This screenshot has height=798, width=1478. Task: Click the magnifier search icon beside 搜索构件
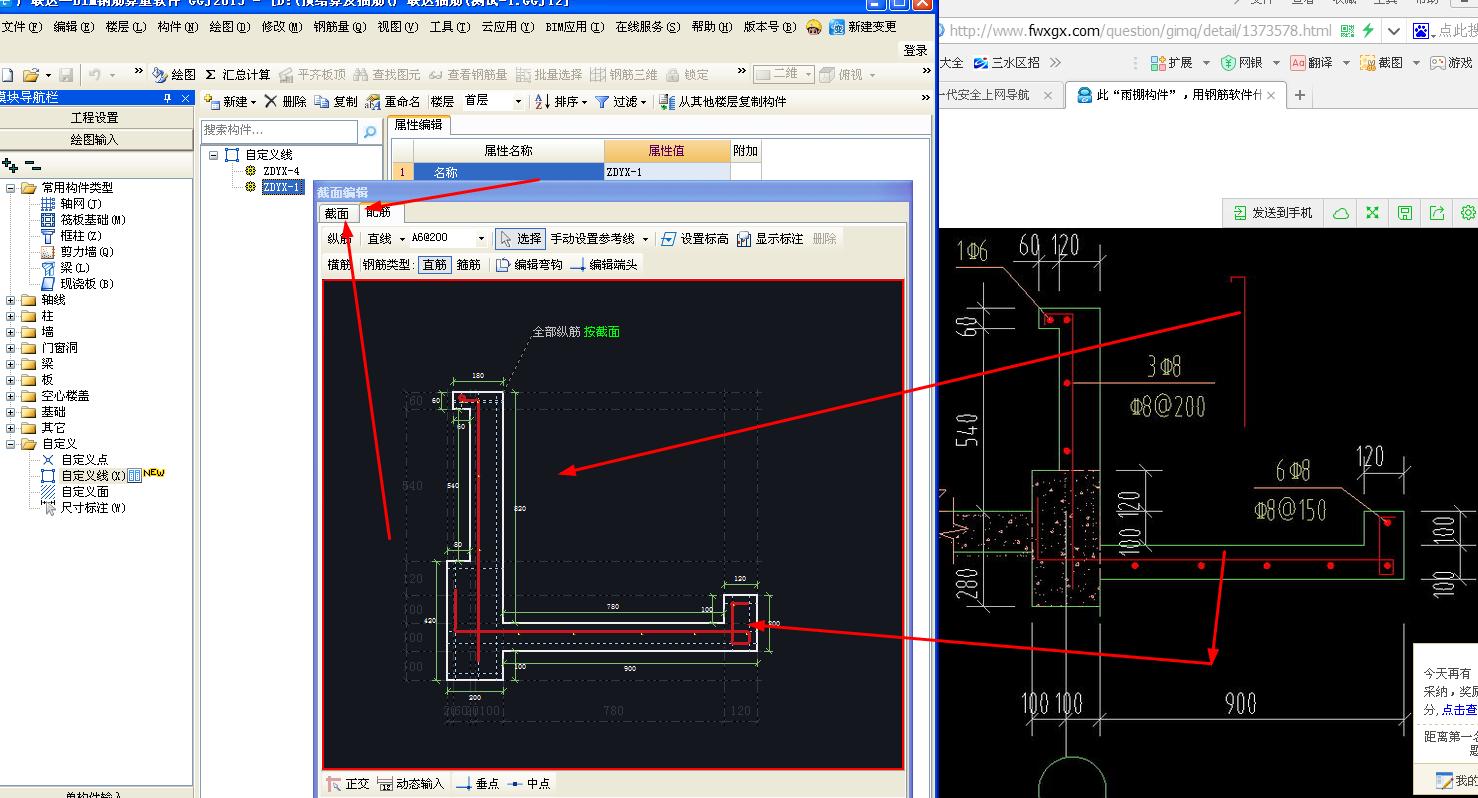tap(370, 131)
